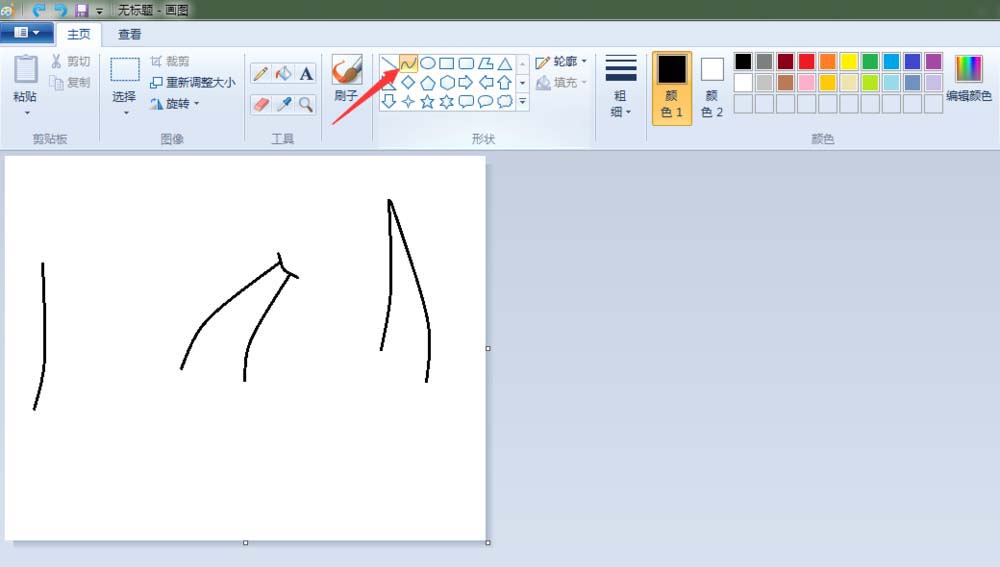The height and width of the screenshot is (567, 1000).
Task: Click the Resize (重新调整大小) button
Action: [193, 82]
